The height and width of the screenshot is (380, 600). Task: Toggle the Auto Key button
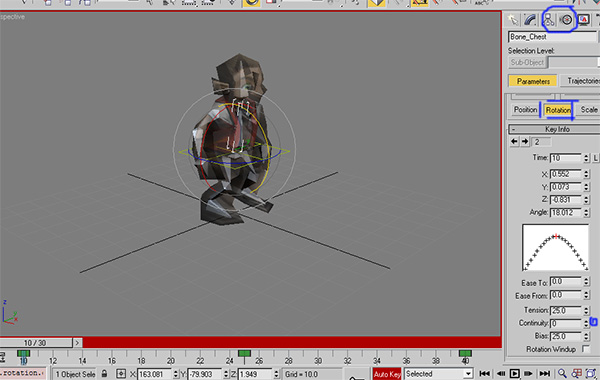(387, 374)
